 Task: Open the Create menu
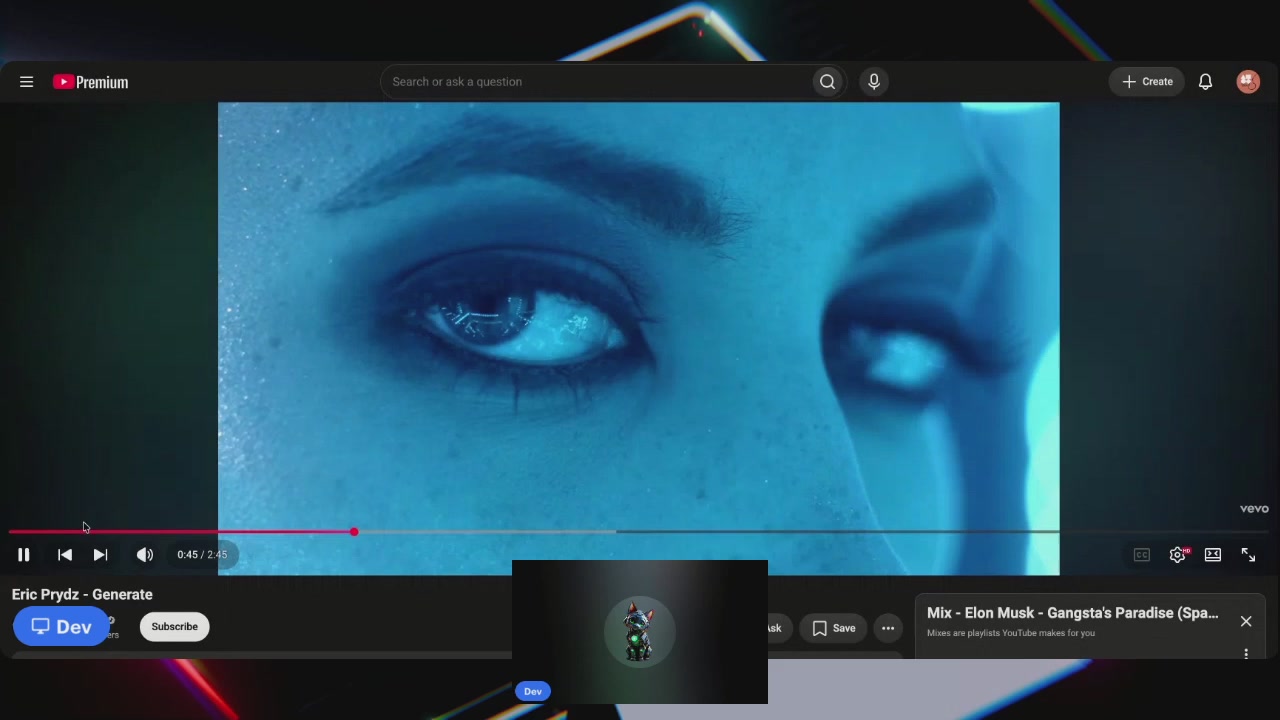[x=1147, y=82]
